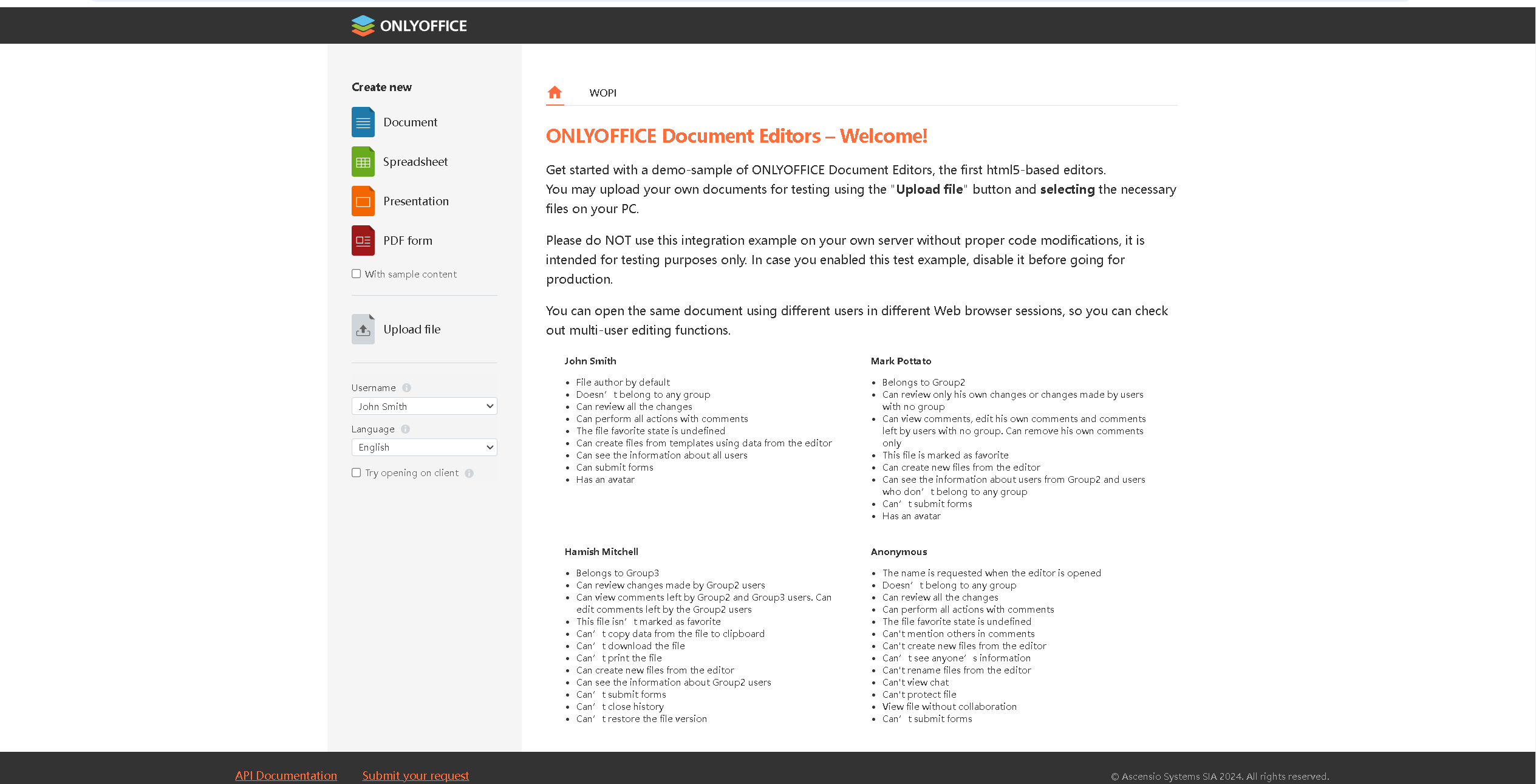Create a new PDF form via label
Viewport: 1536px width, 784px height.
[x=408, y=240]
